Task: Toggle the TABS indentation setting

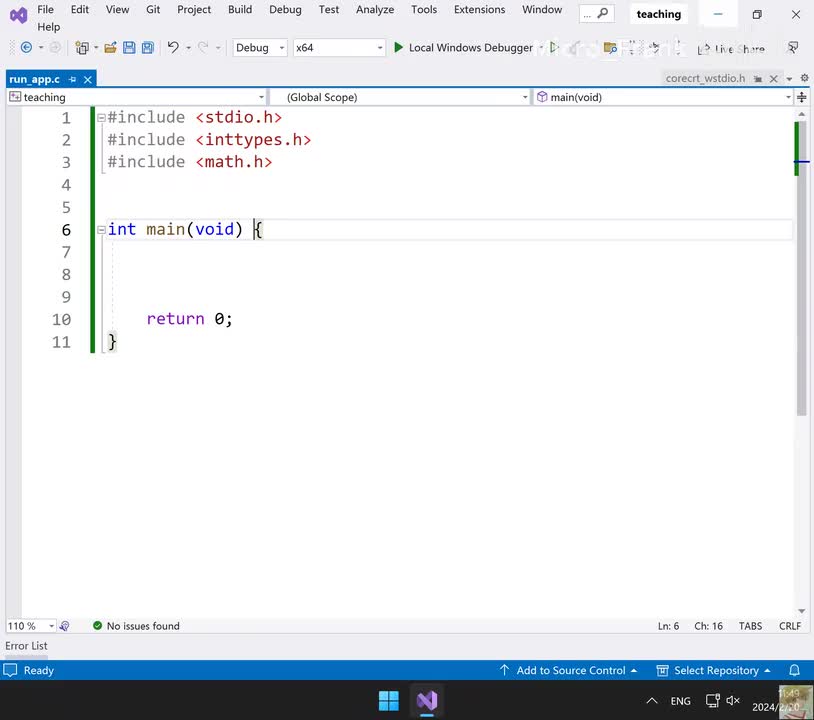Action: click(x=750, y=626)
